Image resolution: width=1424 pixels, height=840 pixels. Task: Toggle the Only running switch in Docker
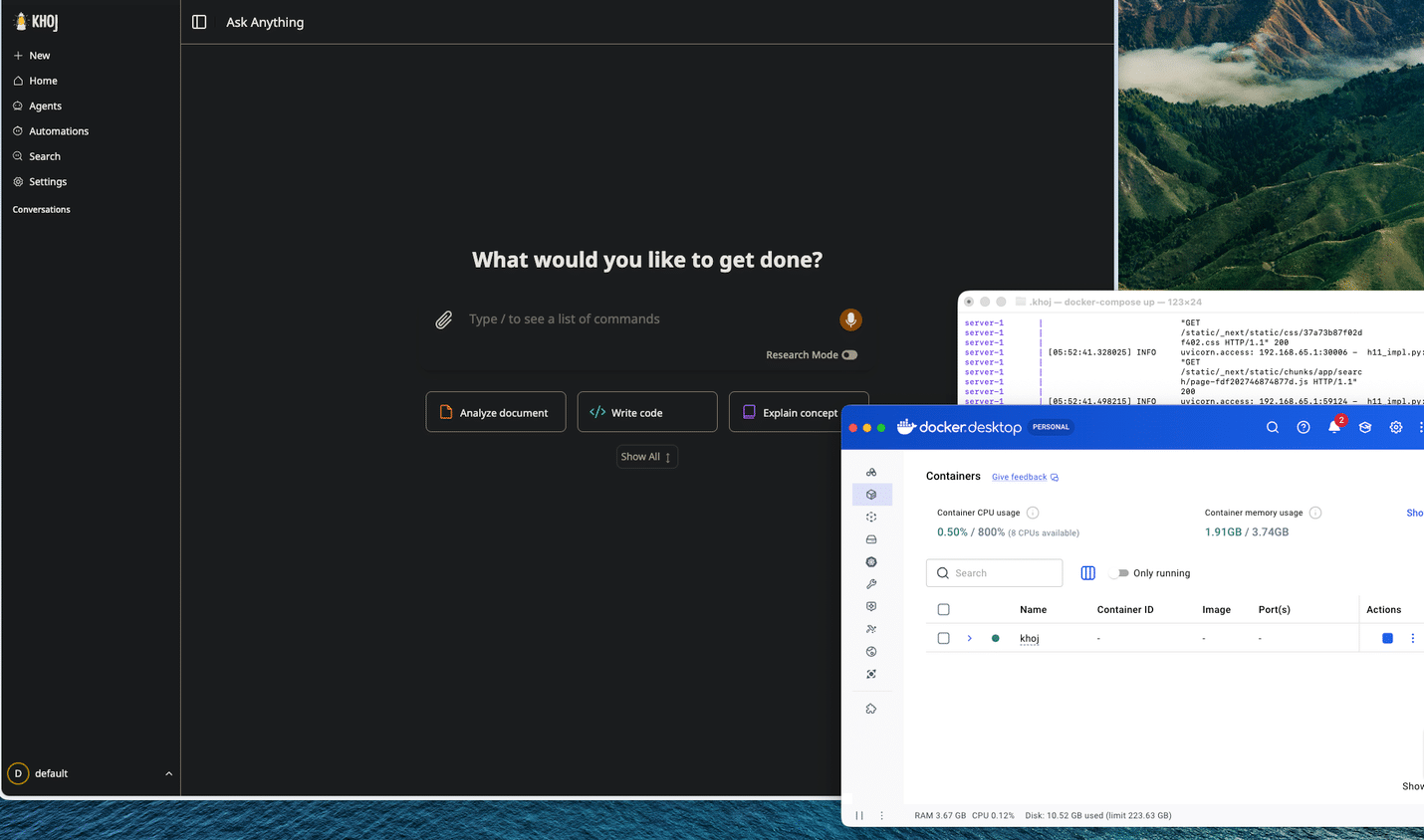coord(1120,573)
